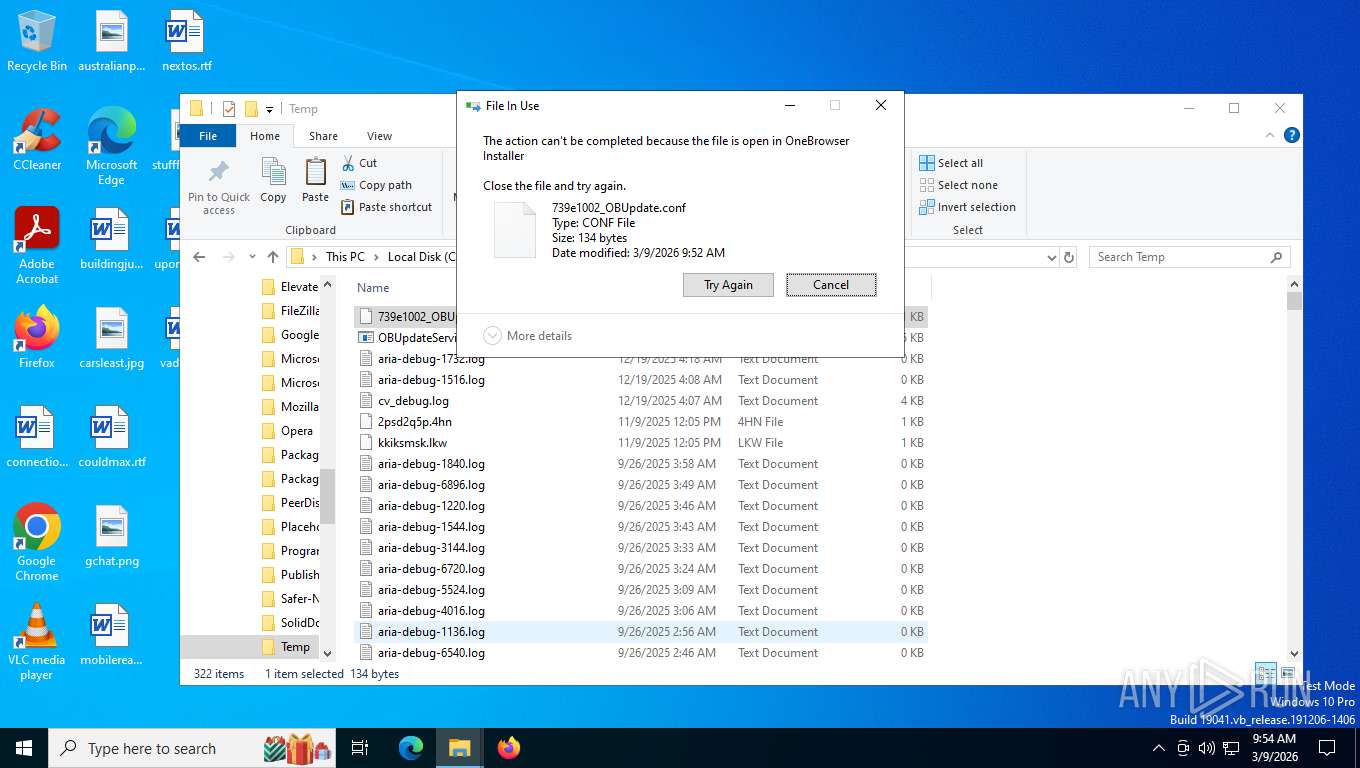This screenshot has height=768, width=1360.
Task: Open Mozilla folder in navigation tree
Action: point(290,407)
